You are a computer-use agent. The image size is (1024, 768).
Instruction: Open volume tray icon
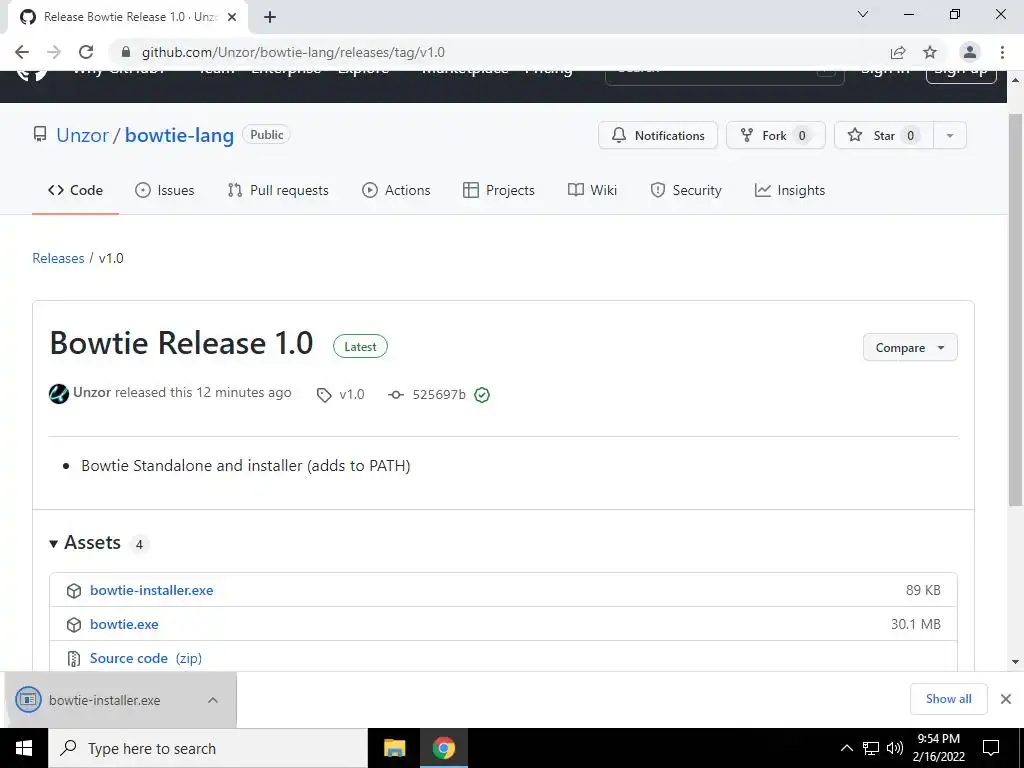click(x=895, y=748)
